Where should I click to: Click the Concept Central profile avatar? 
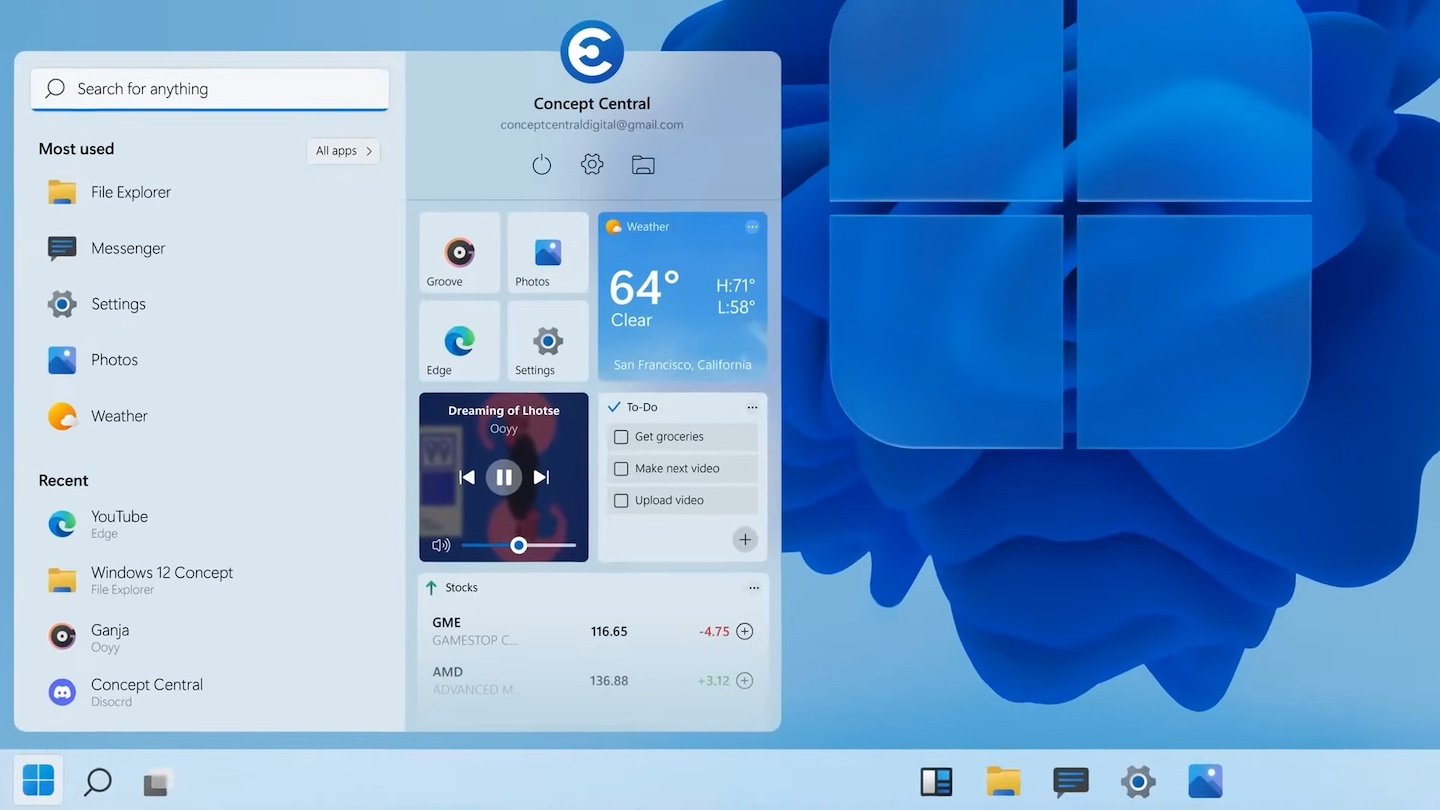coord(592,52)
